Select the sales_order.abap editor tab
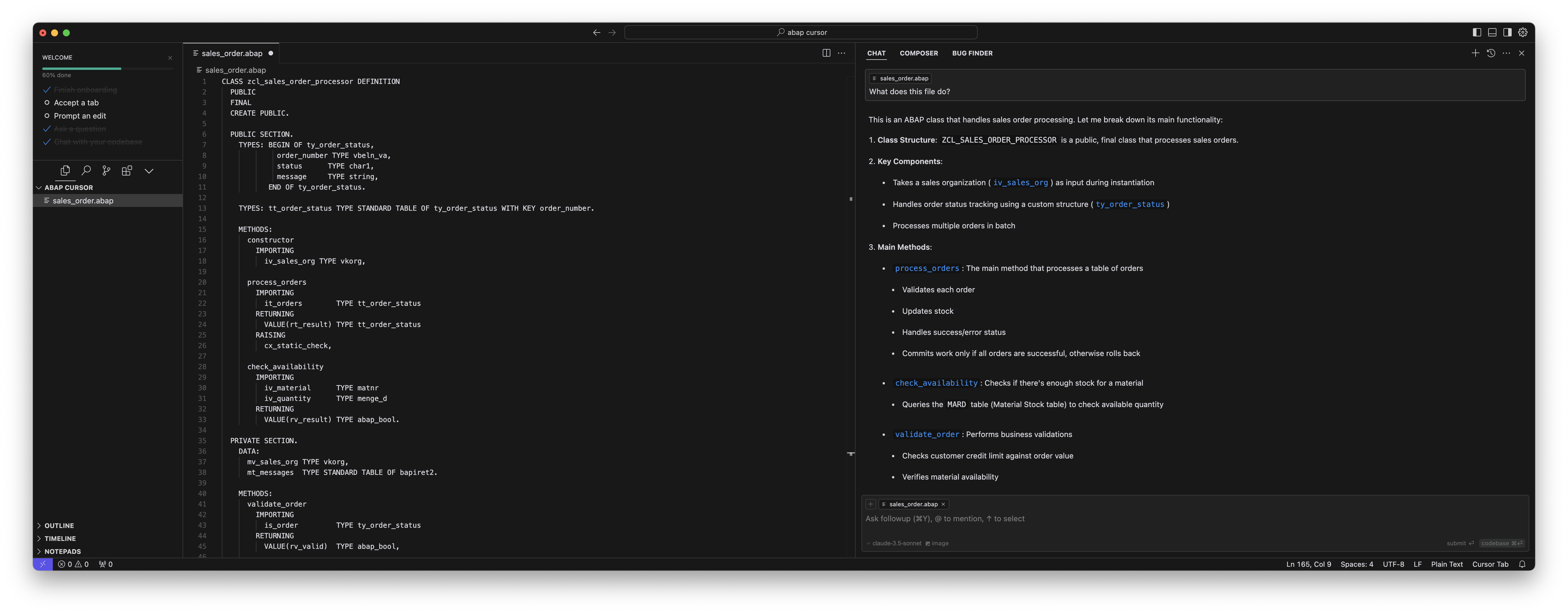This screenshot has height=614, width=1568. [x=232, y=53]
